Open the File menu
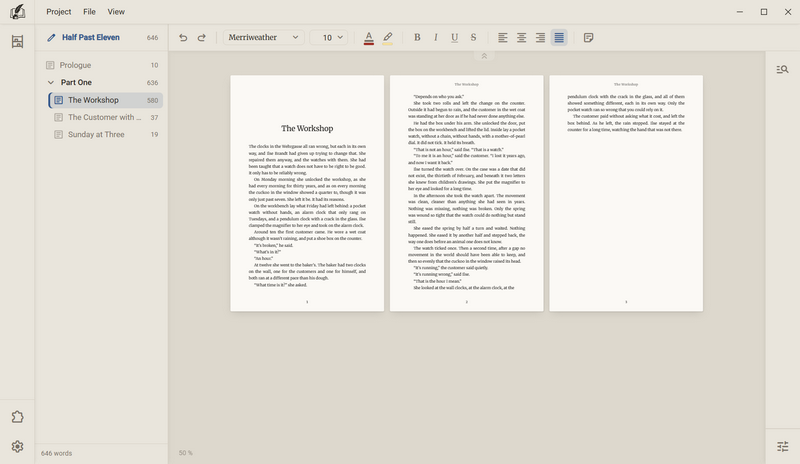Image resolution: width=800 pixels, height=464 pixels. [89, 12]
